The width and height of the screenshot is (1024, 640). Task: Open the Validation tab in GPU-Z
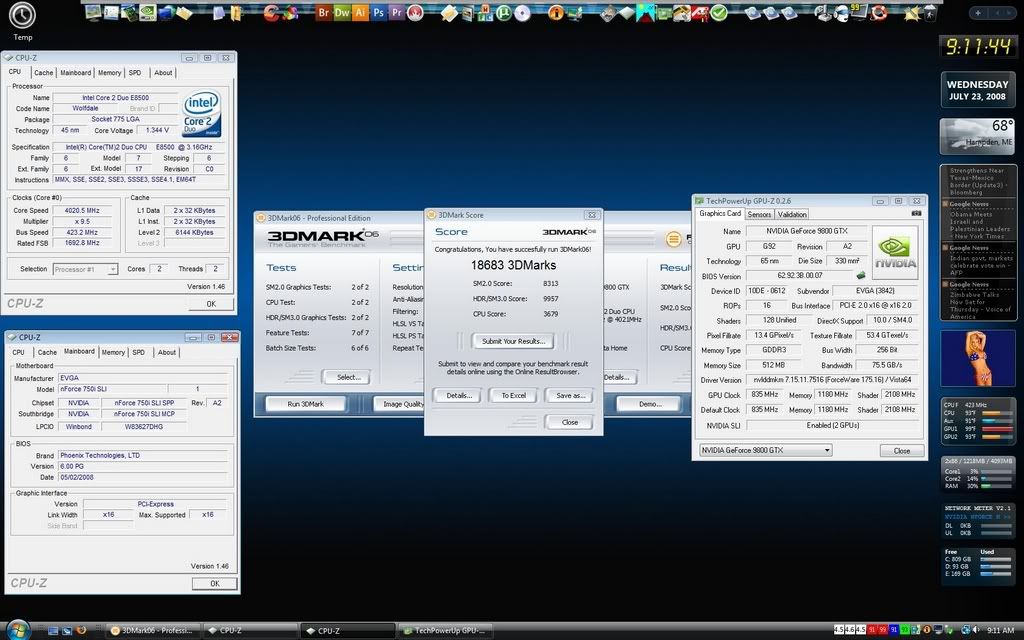coord(792,214)
